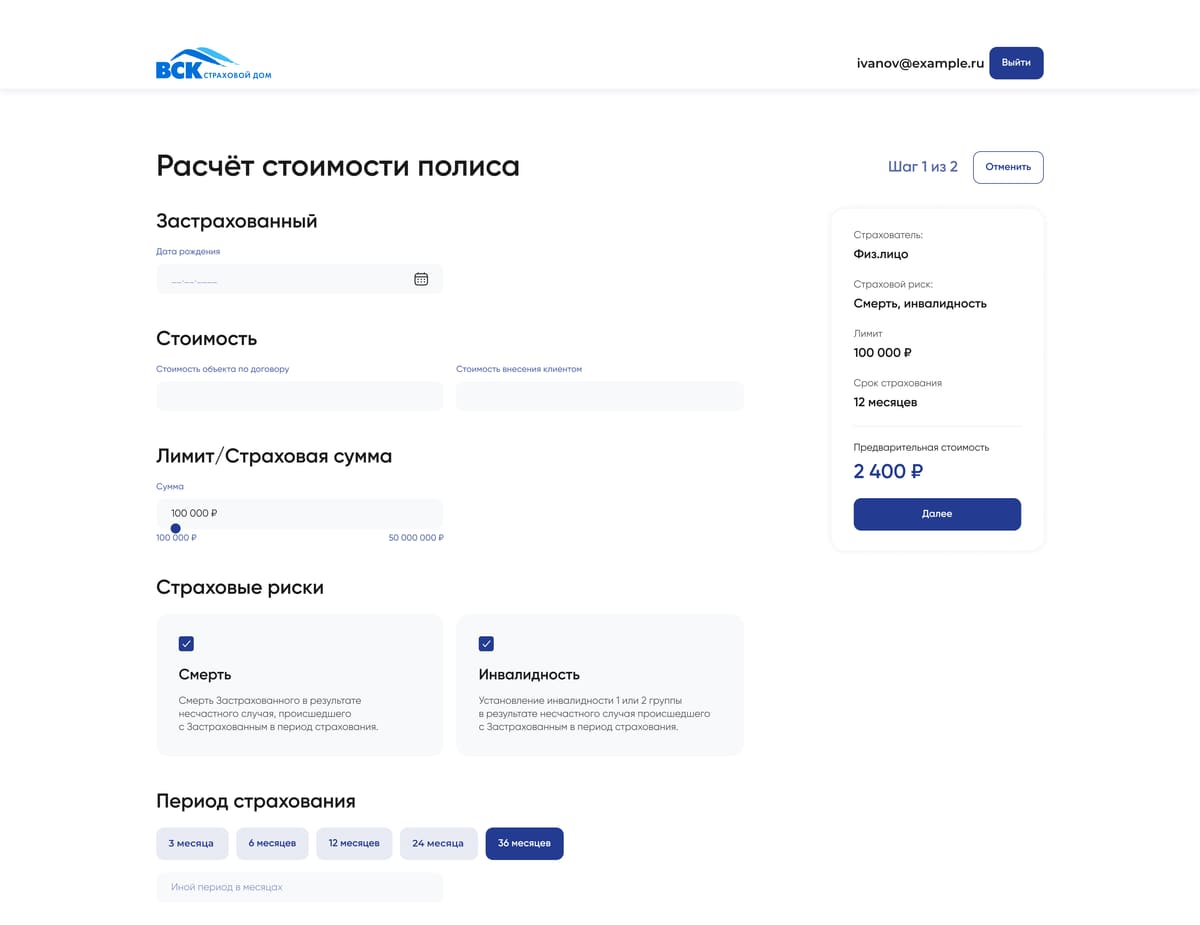The height and width of the screenshot is (925, 1200).
Task: Click the Смерть, инвалидность summary value
Action: (920, 303)
